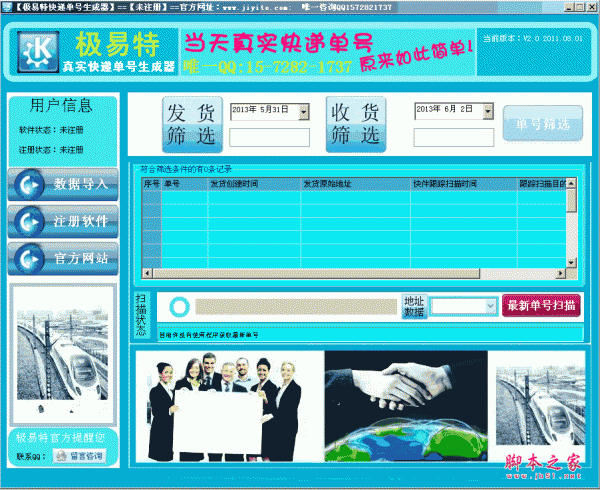
Task: Click the text field under shipping date
Action: point(269,137)
